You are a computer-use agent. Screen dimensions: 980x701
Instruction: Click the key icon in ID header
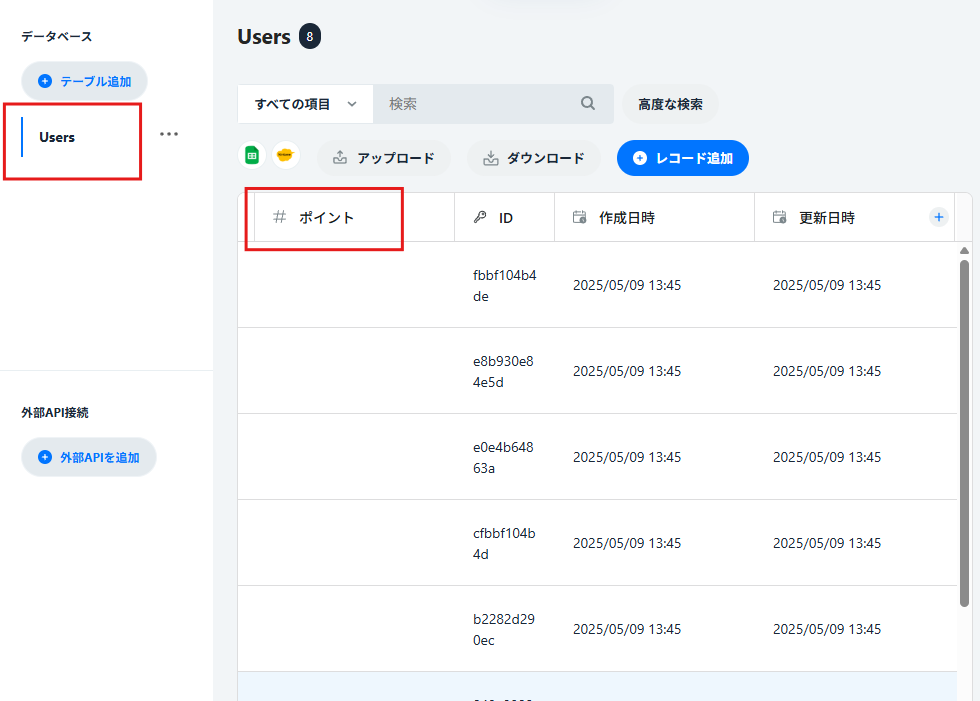pyautogui.click(x=480, y=217)
